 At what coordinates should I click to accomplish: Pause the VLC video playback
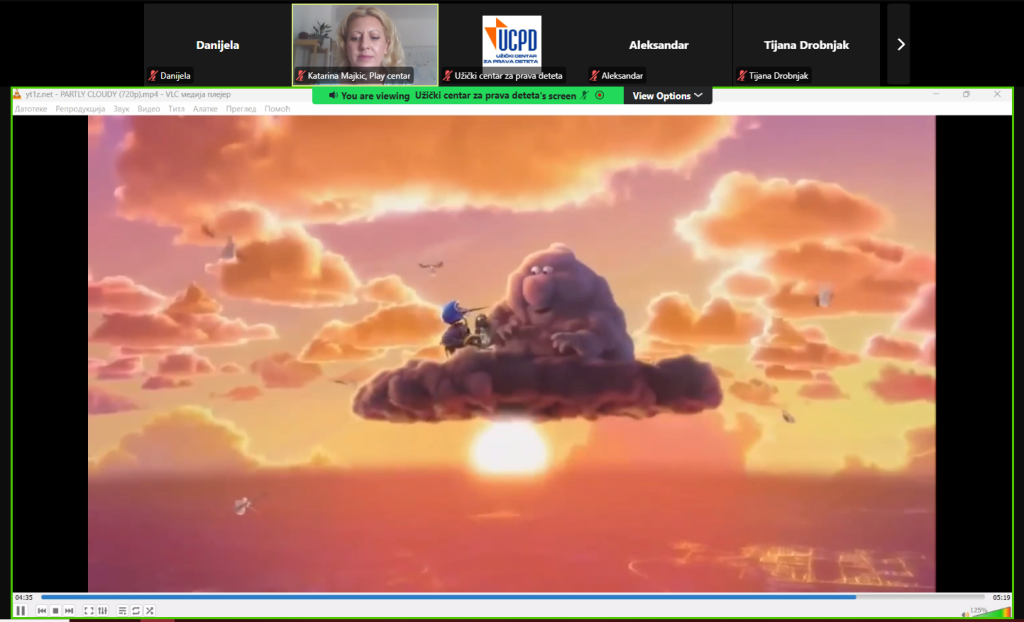[x=21, y=610]
